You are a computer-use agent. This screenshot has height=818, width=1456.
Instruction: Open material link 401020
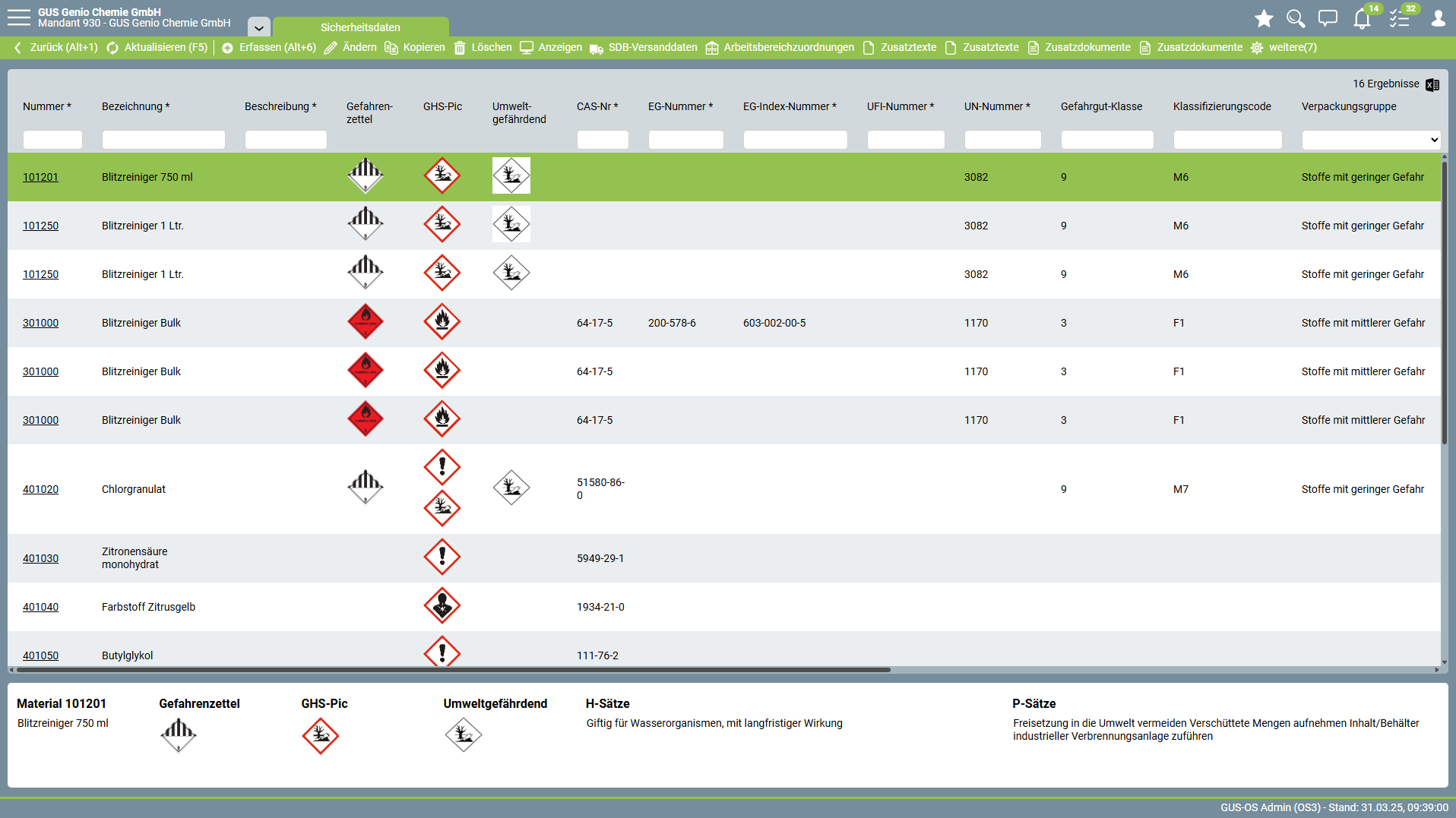[40, 489]
